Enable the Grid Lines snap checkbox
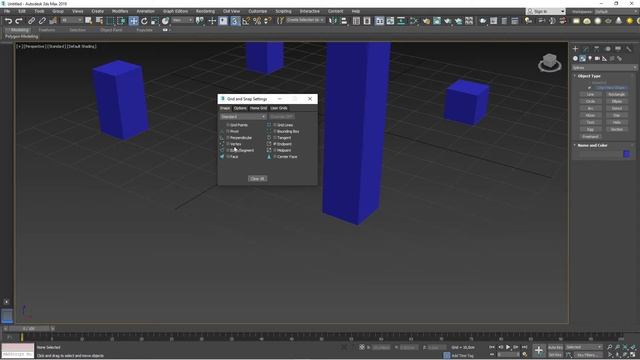Image resolution: width=640 pixels, height=360 pixels. point(275,125)
